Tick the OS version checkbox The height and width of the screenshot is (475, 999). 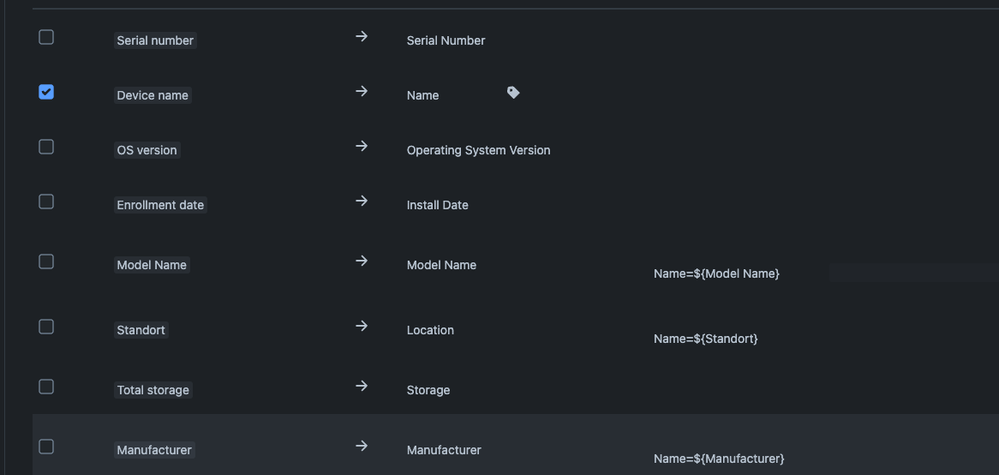[46, 147]
